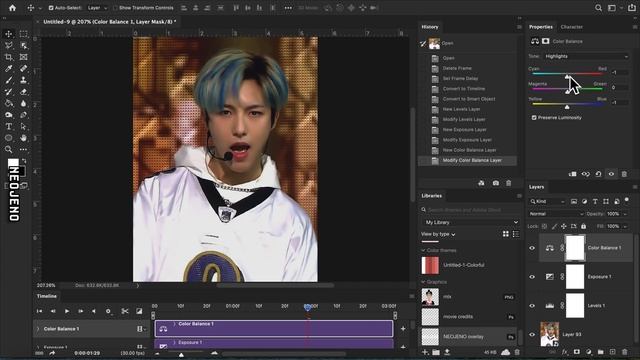Click the Yellow-Blue slider handle

[567, 107]
